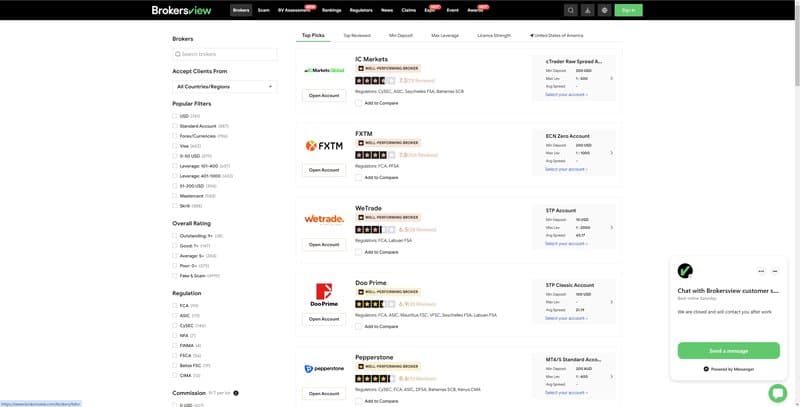
Task: Click the Search brokers input field
Action: click(x=224, y=53)
